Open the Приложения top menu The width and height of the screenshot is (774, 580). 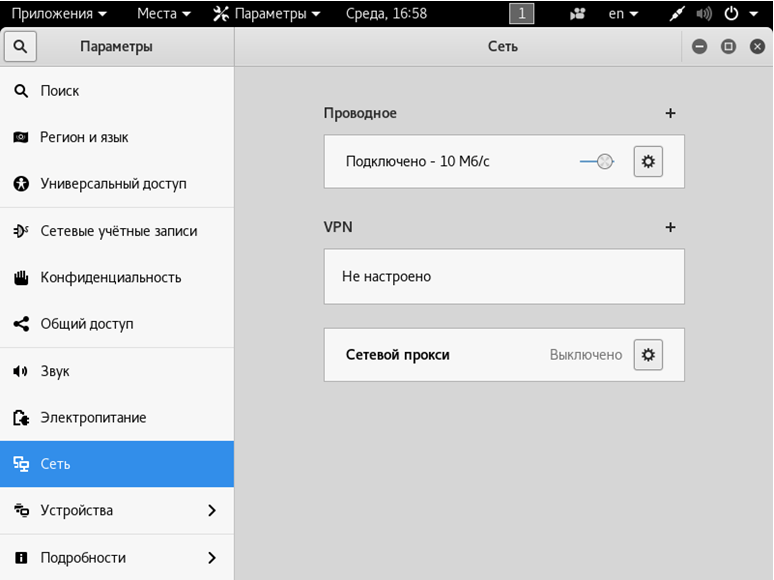(59, 14)
